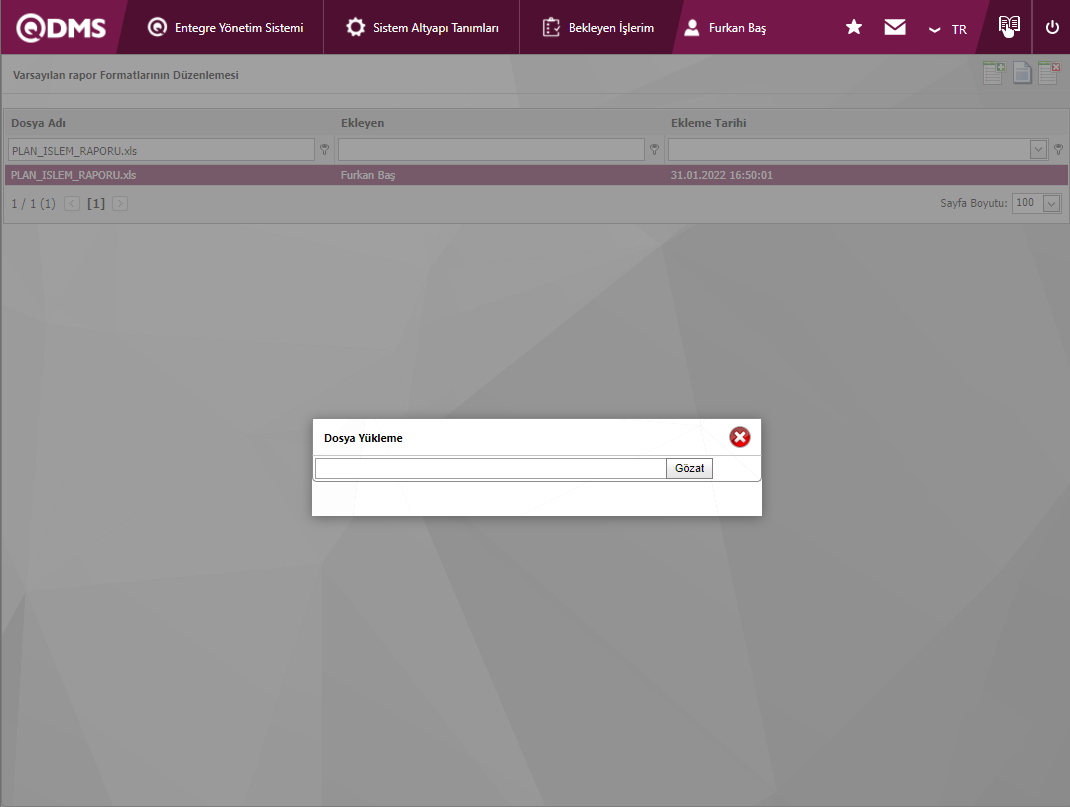Select the PLAN_ISLEM_RAPORU.xls row
The height and width of the screenshot is (807, 1070).
(x=536, y=175)
